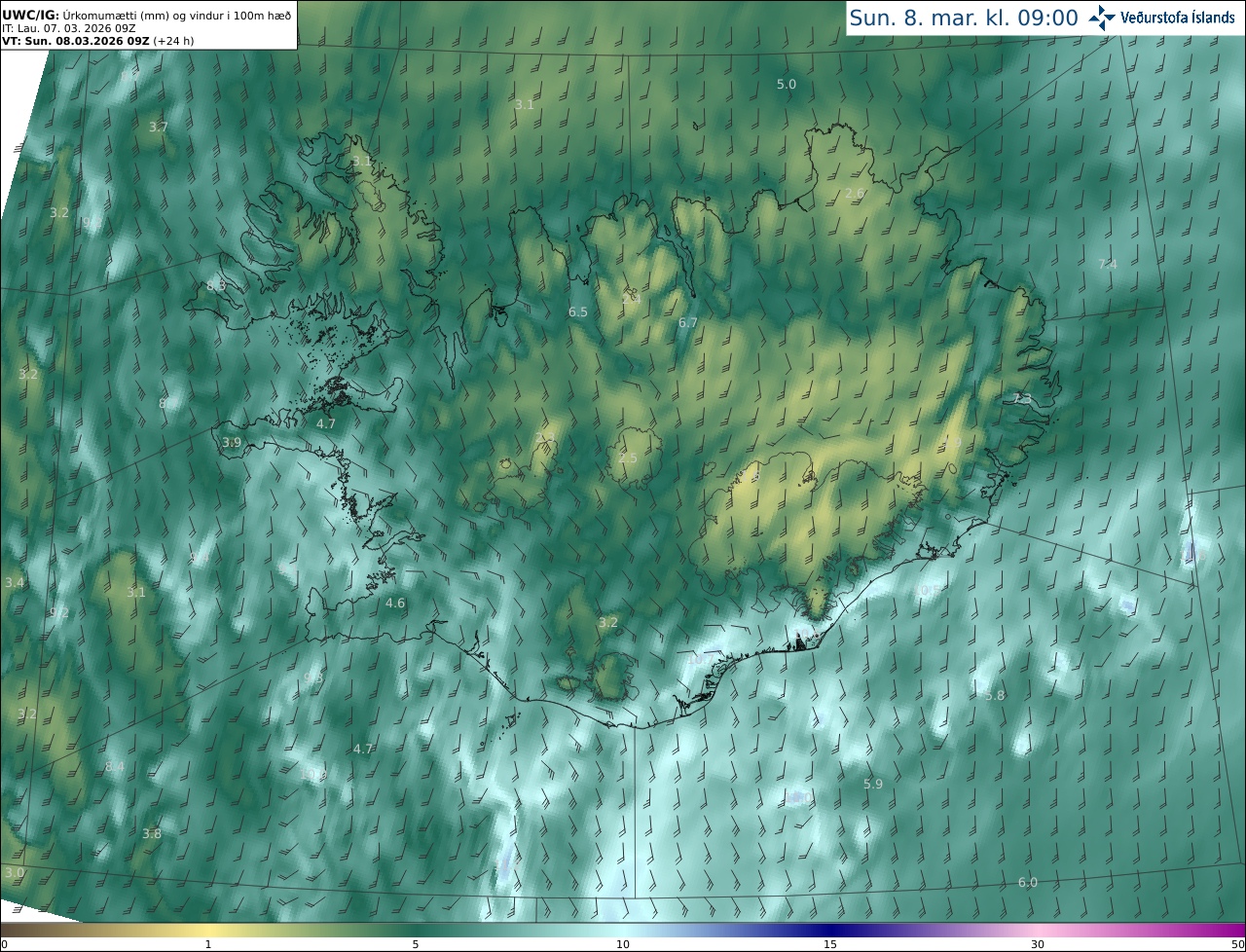The image size is (1246, 952).
Task: Click the 6.0 value label on the map
Action: (1028, 883)
